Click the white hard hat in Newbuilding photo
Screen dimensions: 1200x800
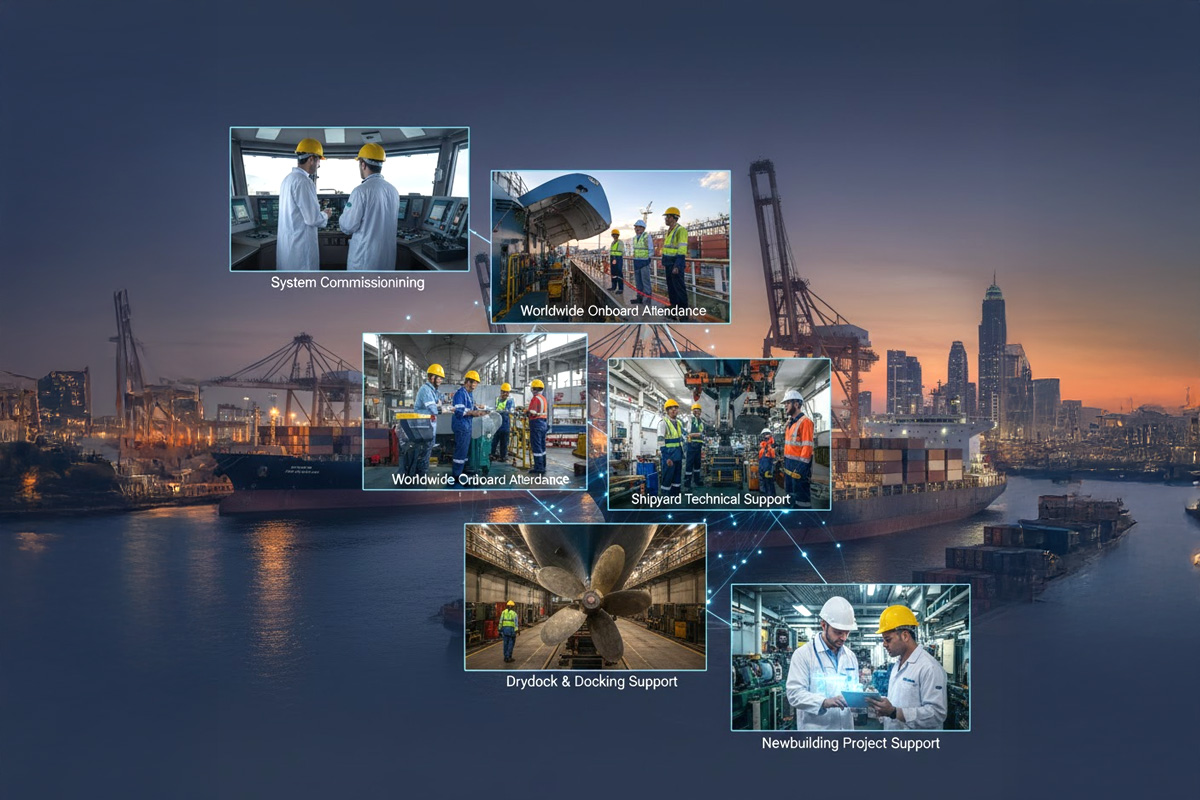(x=837, y=612)
